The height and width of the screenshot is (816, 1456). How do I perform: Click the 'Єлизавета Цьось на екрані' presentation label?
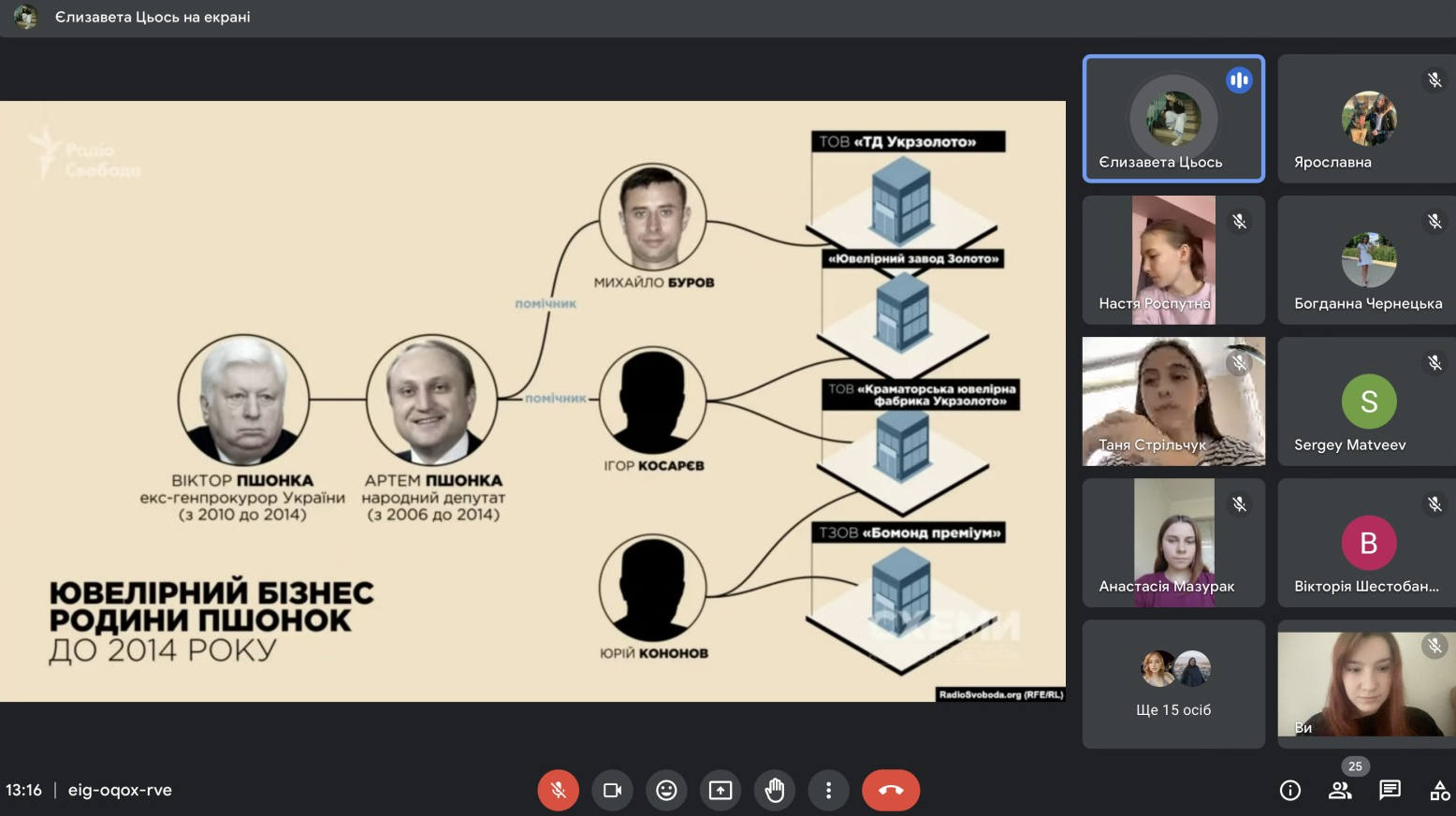click(153, 17)
